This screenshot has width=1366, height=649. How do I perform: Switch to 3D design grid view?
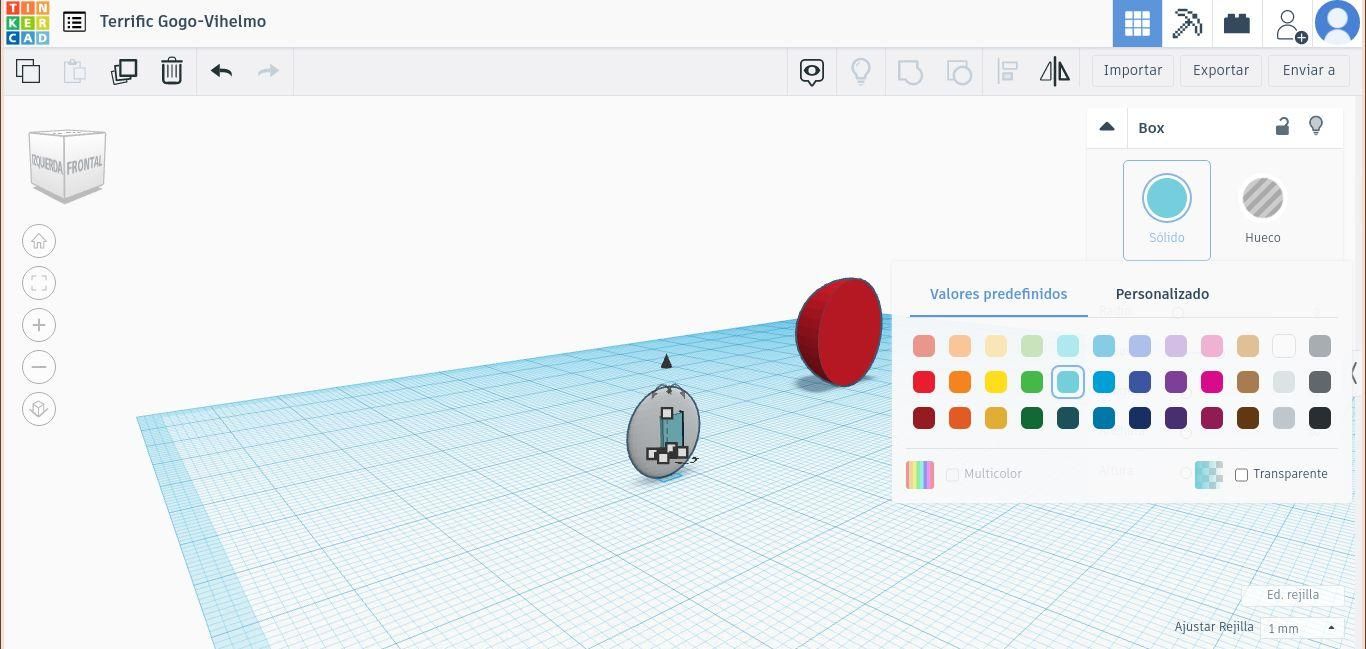[1137, 23]
